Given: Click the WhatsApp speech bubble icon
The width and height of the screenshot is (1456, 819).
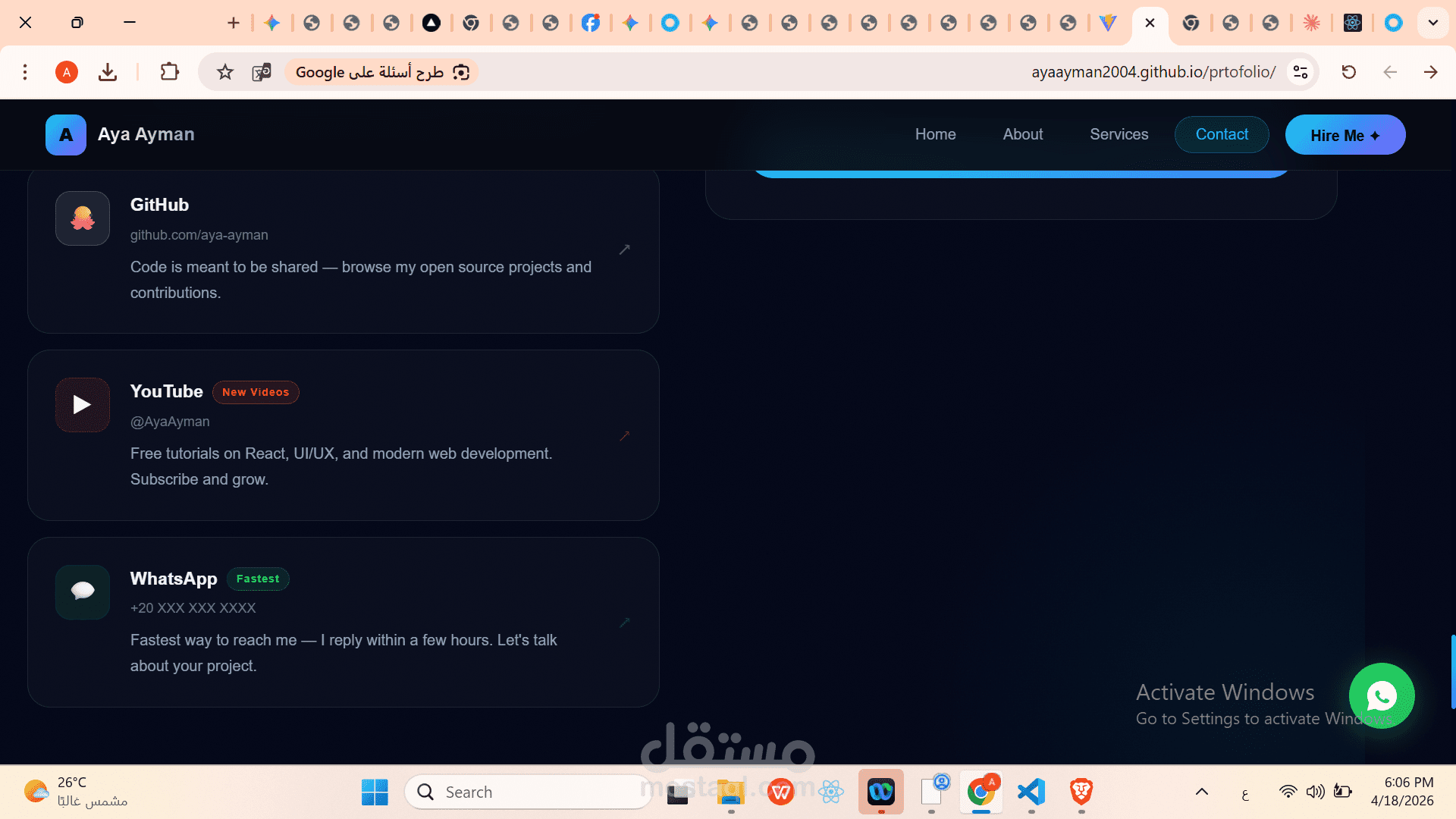Looking at the screenshot, I should 83,591.
